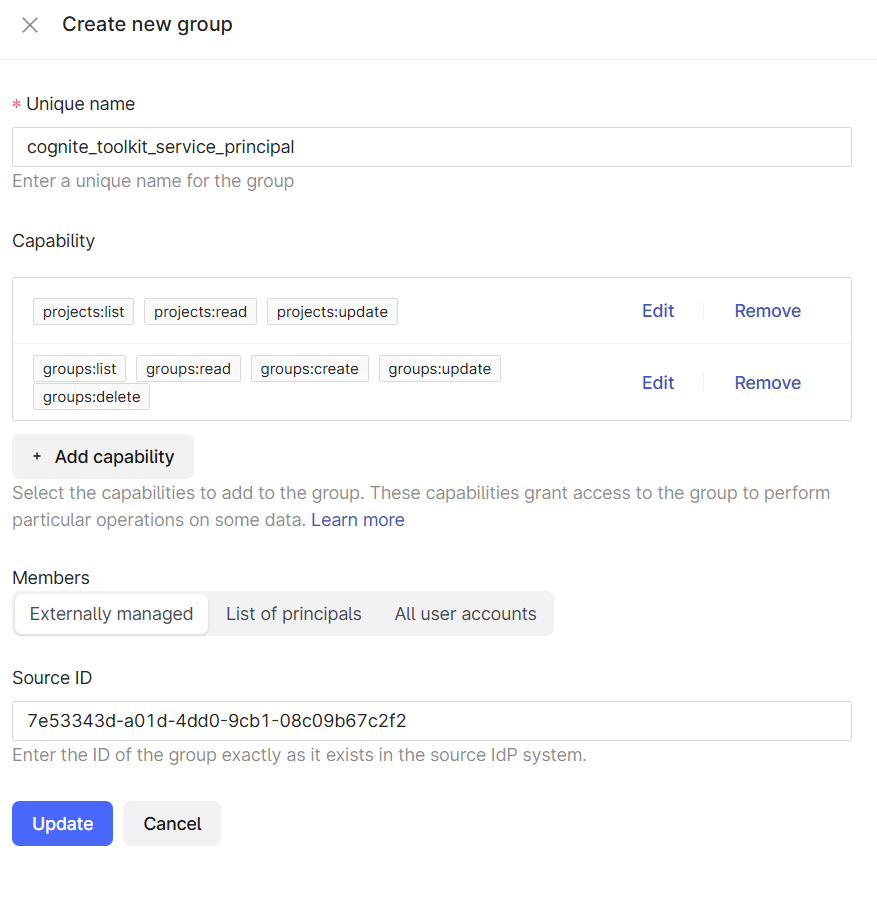Select the projects:update capability tag
This screenshot has height=900, width=877.
(x=332, y=312)
